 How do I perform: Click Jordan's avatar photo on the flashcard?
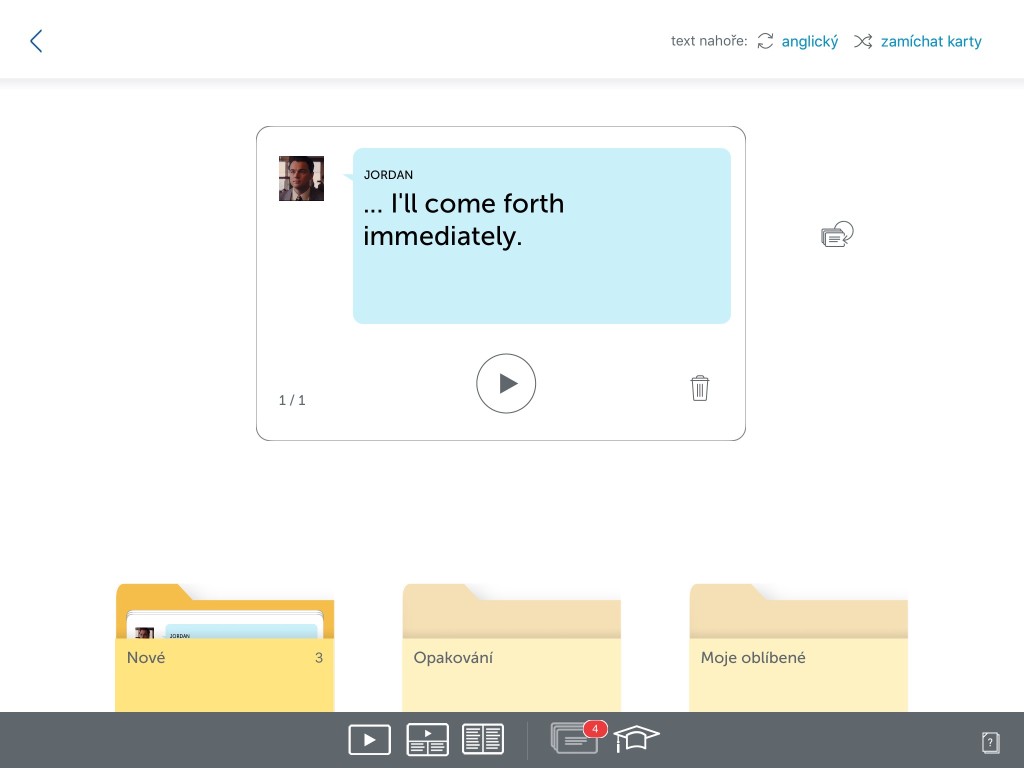pos(301,178)
